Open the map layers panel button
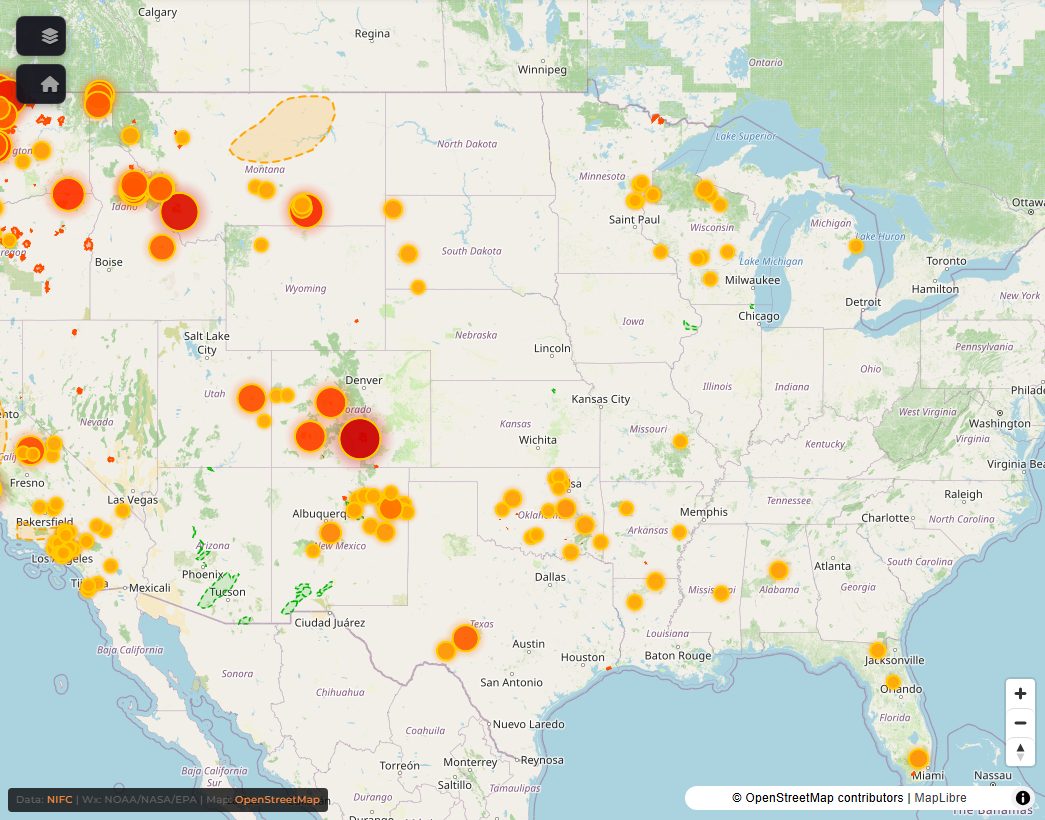 coord(41,36)
